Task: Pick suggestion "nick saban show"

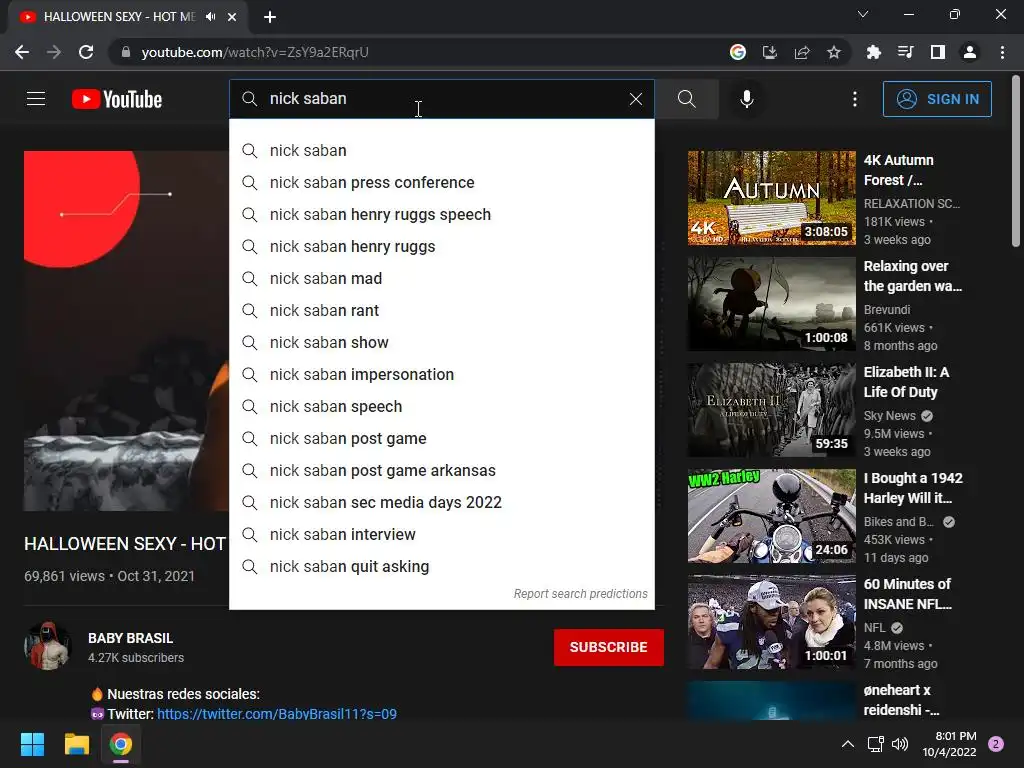Action: pos(441,342)
